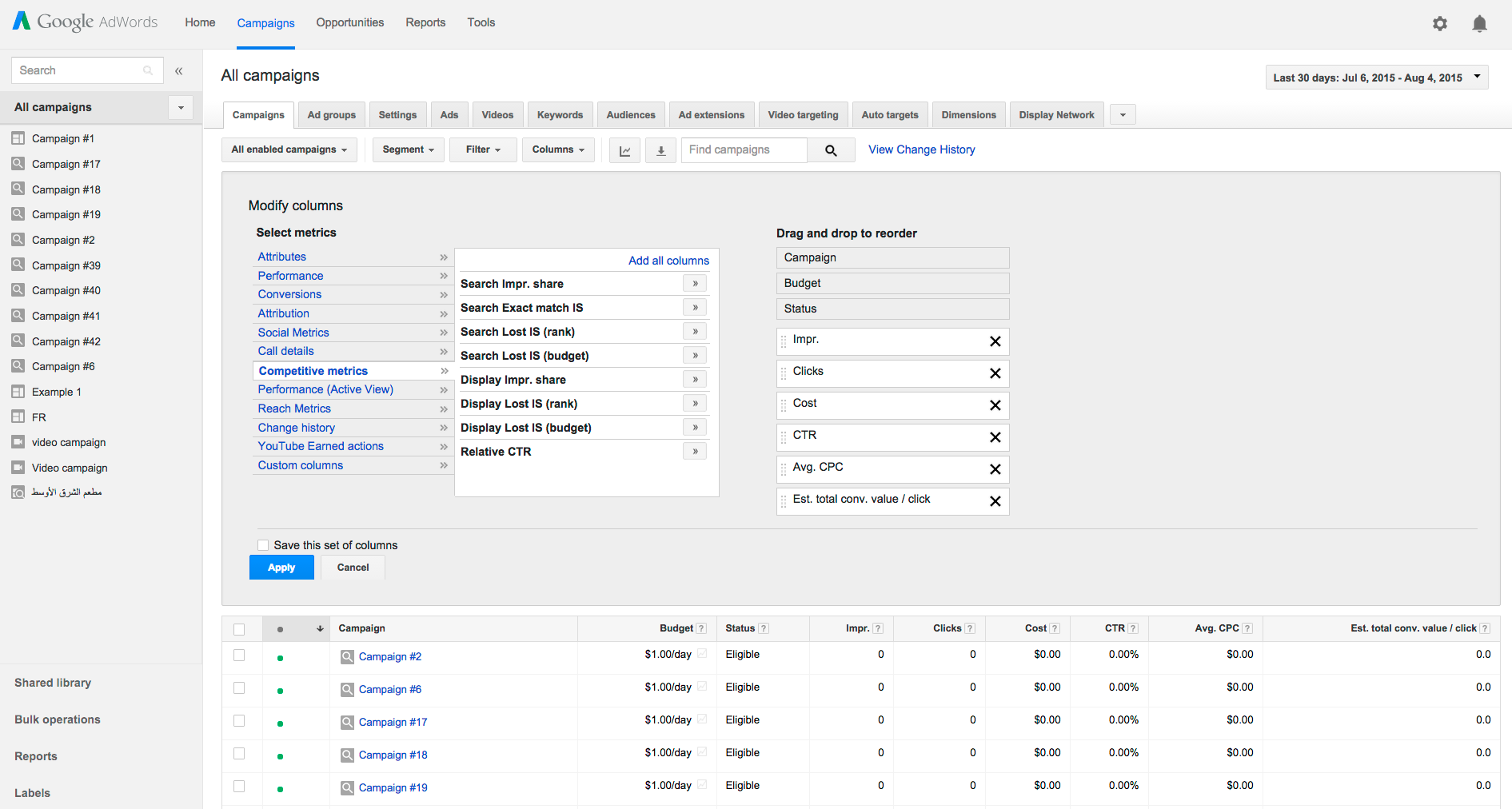Remove the Avg. CPC column
This screenshot has width=1512, height=809.
[x=995, y=469]
